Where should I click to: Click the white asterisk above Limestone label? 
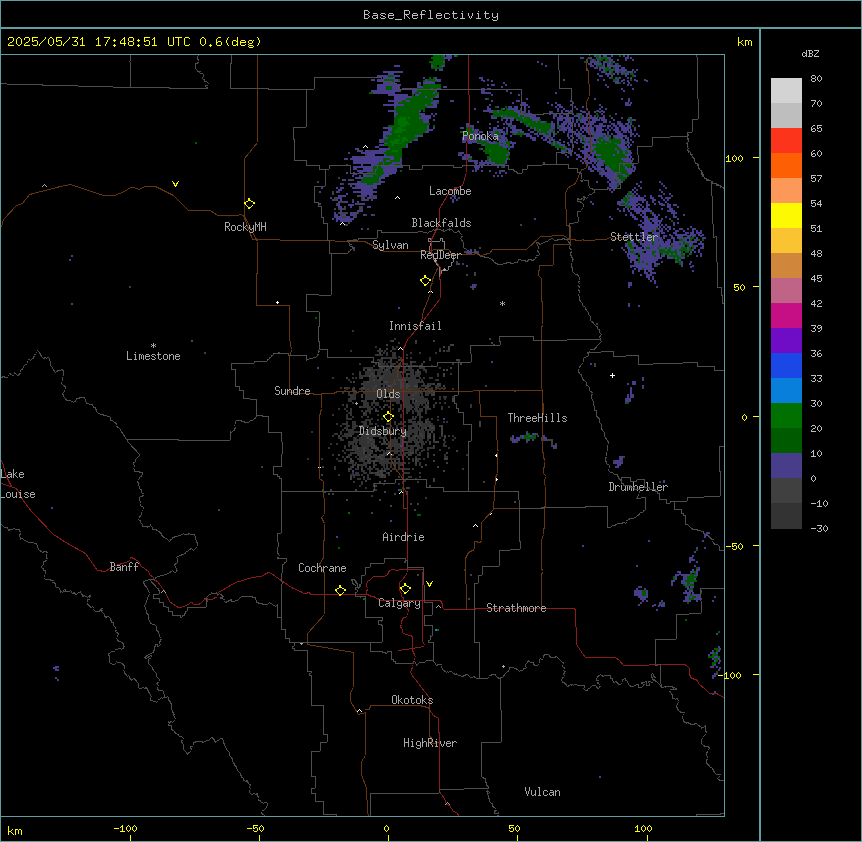click(153, 346)
